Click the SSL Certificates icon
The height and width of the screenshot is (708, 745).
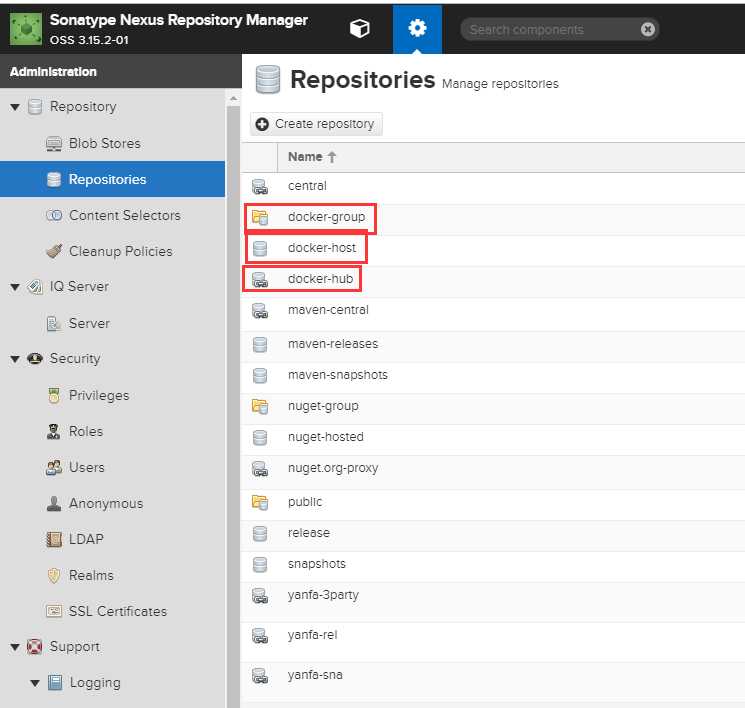point(54,611)
